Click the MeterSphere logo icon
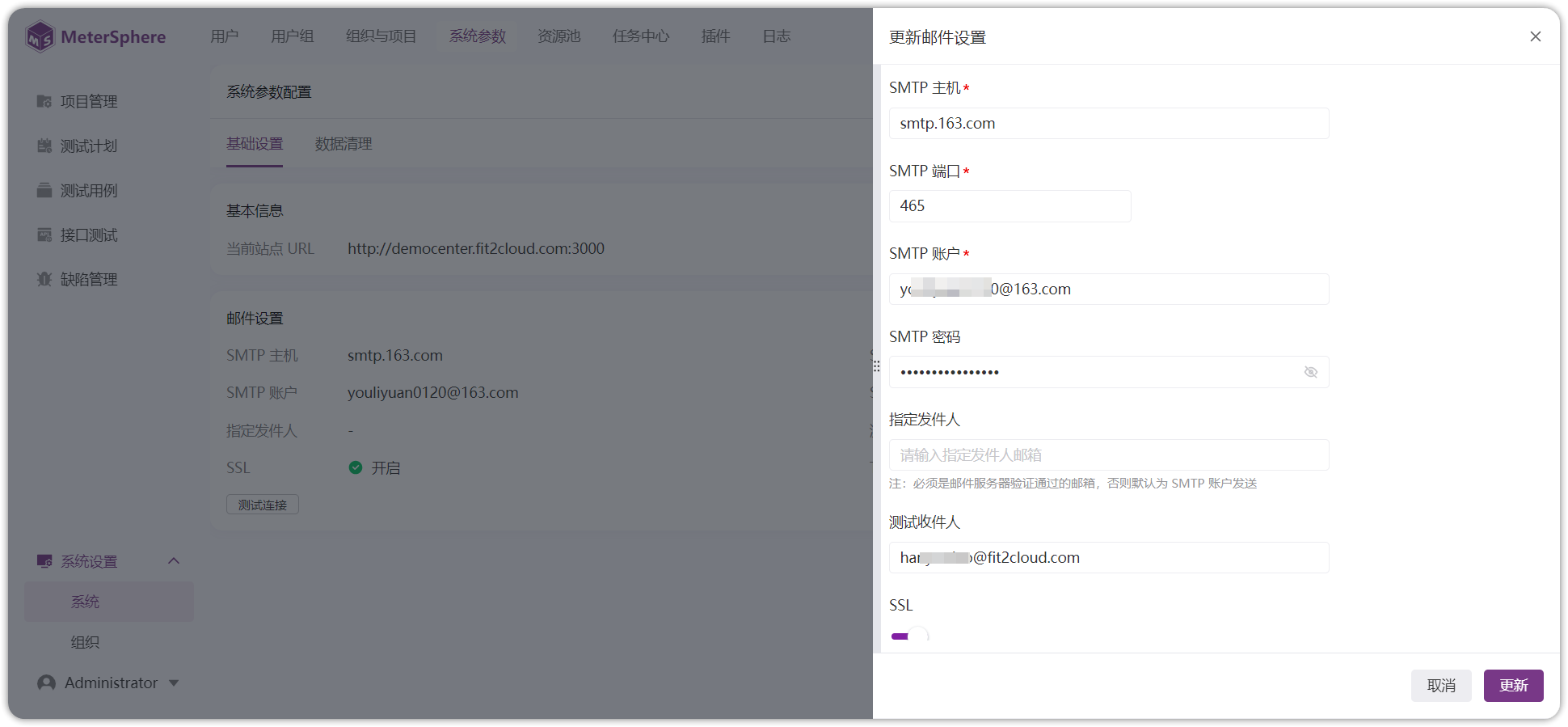 click(x=40, y=36)
